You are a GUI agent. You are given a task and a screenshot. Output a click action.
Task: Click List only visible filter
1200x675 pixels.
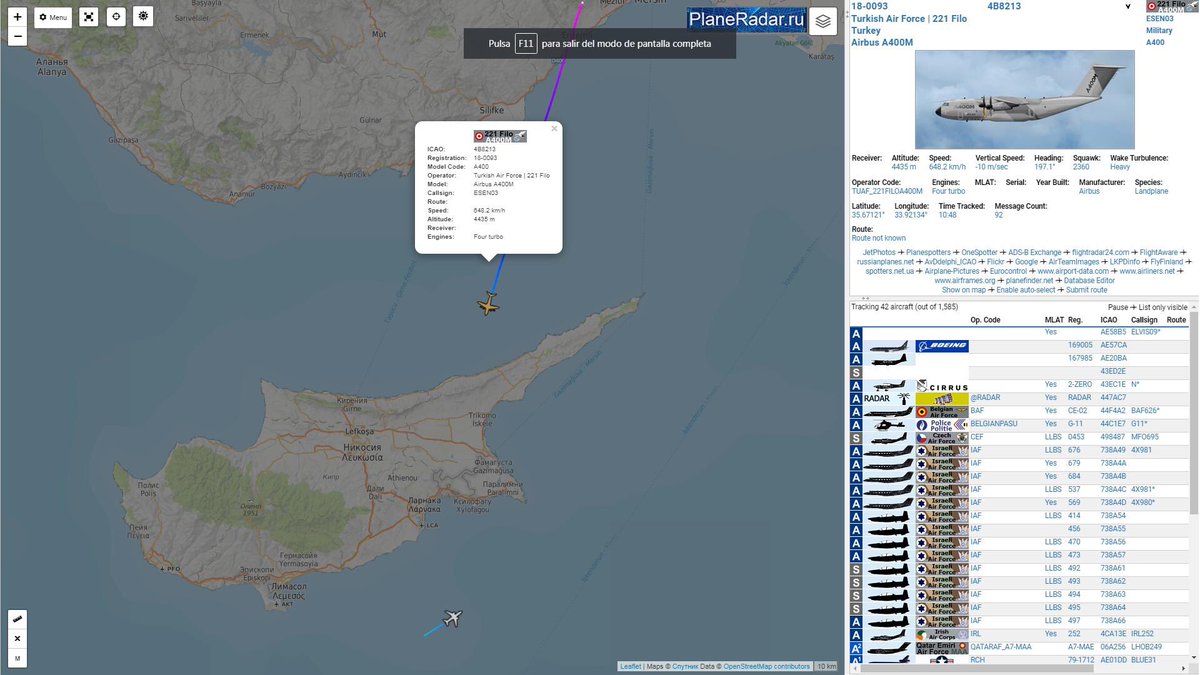1163,307
